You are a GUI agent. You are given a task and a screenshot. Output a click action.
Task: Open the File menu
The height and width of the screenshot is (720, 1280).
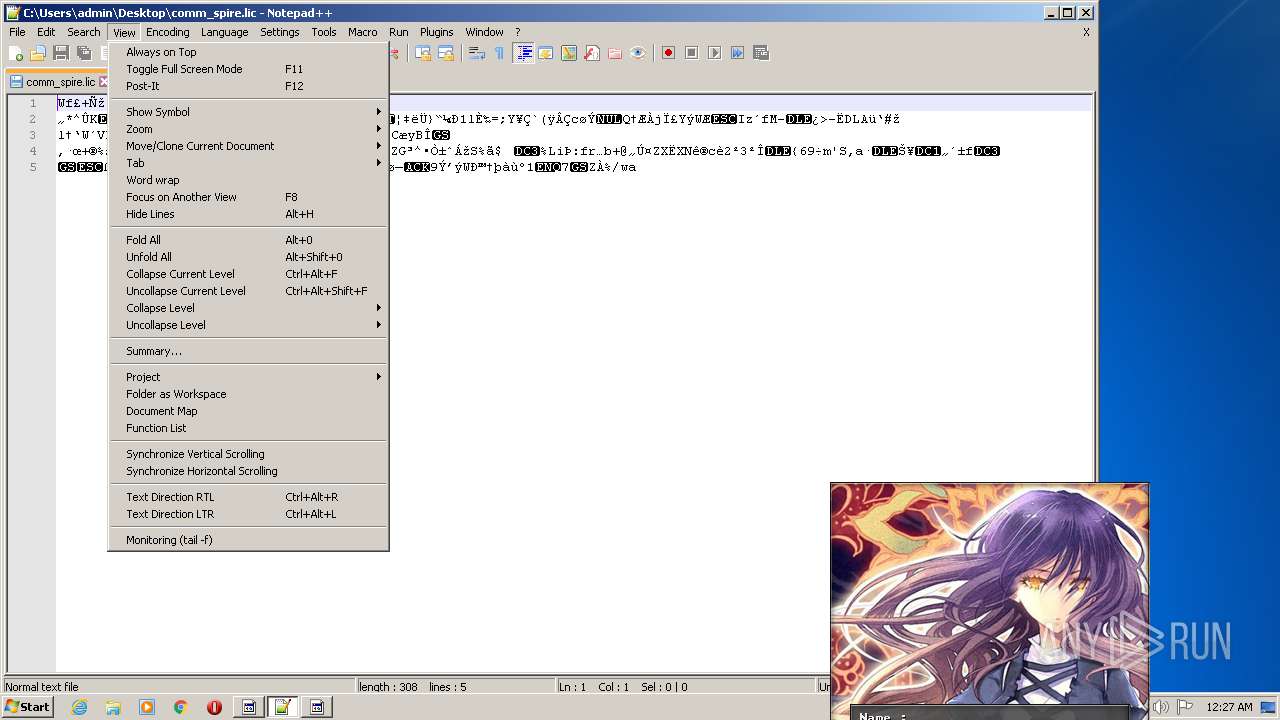pyautogui.click(x=17, y=32)
